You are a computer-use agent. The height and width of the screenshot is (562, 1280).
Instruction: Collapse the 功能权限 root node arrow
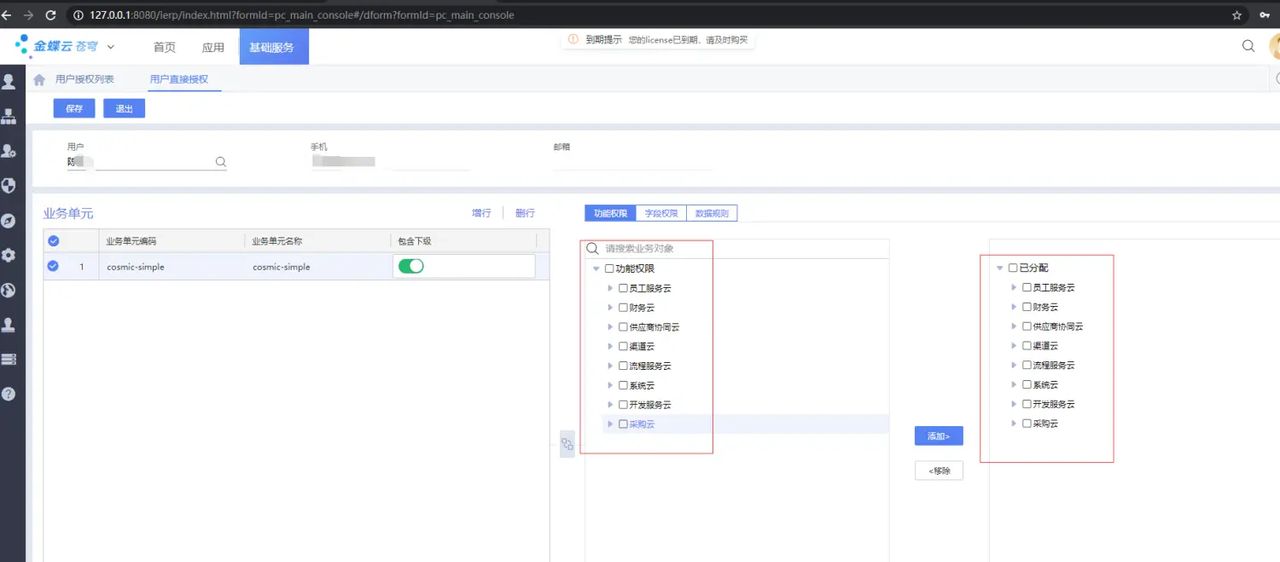pos(596,268)
